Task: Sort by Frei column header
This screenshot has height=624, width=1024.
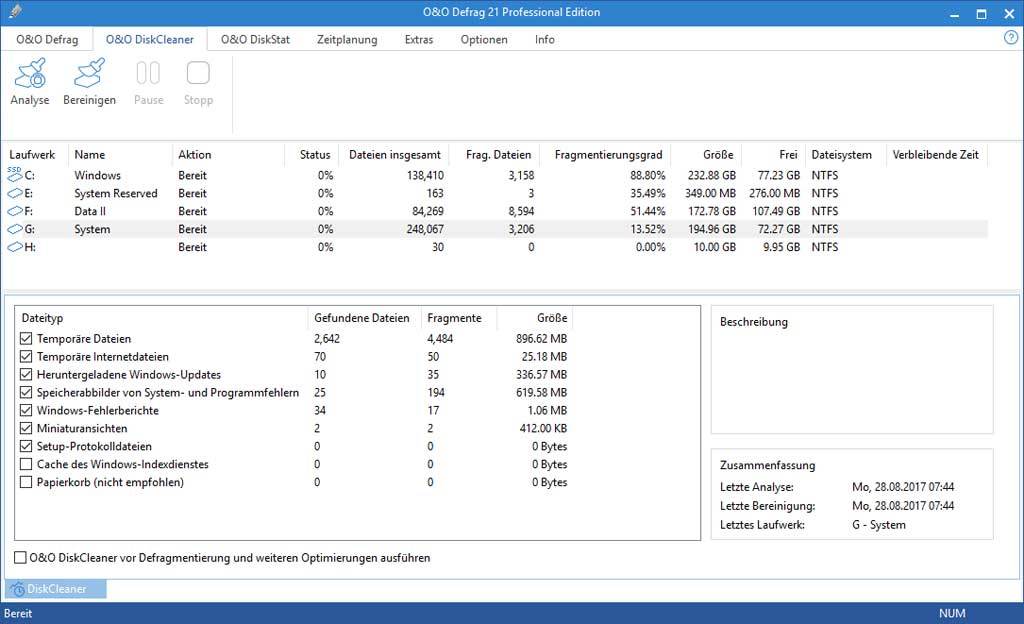Action: 788,155
